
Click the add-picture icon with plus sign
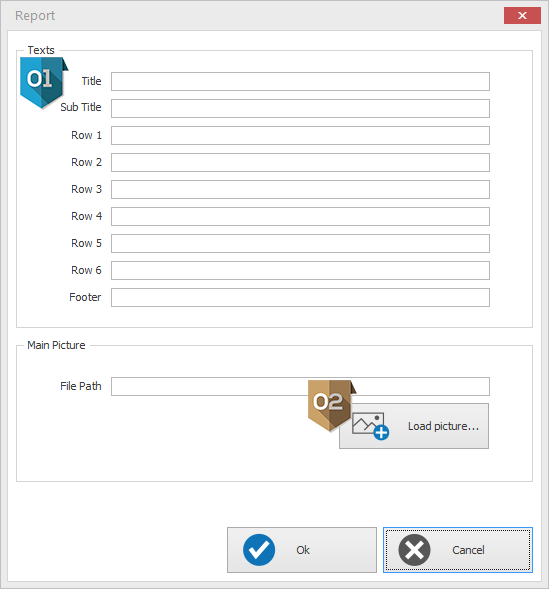(370, 426)
